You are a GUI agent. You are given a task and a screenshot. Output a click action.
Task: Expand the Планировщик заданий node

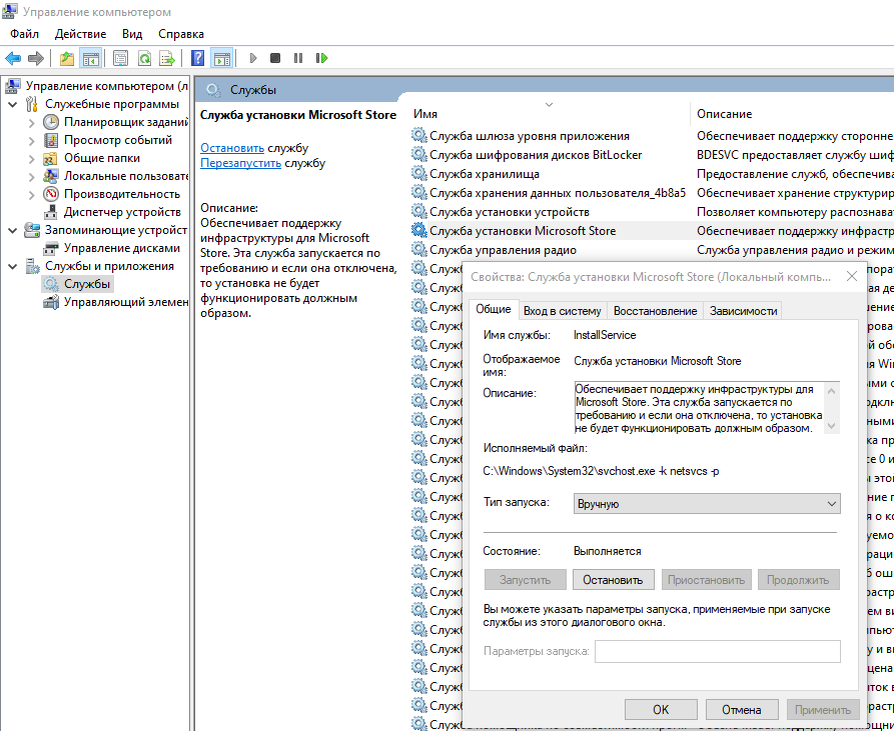point(32,122)
